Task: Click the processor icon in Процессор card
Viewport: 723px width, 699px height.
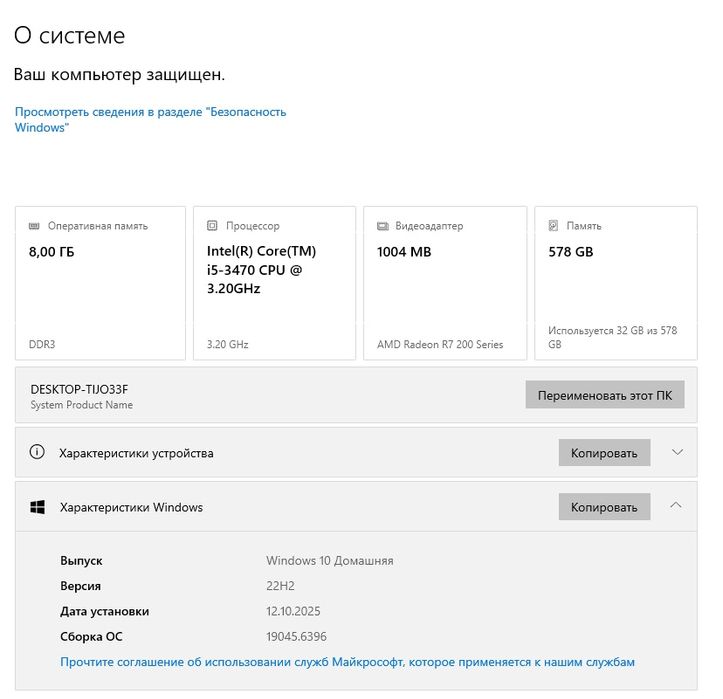Action: (212, 226)
